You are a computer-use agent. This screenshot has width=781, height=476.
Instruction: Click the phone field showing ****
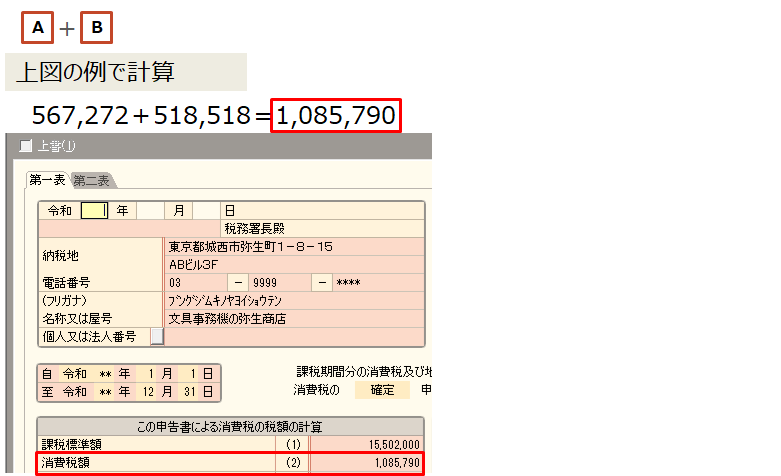point(378,283)
